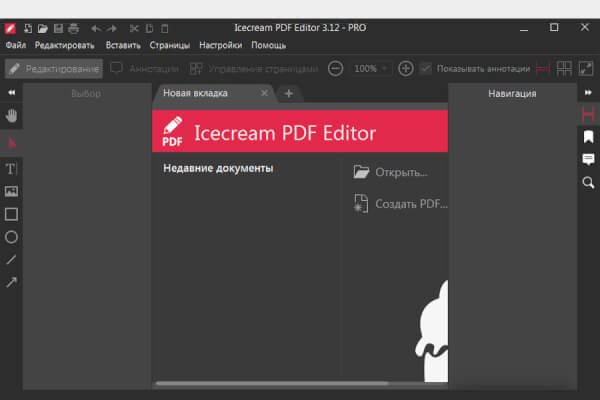Viewport: 600px width, 400px height.
Task: Zoom out with the minus button
Action: point(336,69)
